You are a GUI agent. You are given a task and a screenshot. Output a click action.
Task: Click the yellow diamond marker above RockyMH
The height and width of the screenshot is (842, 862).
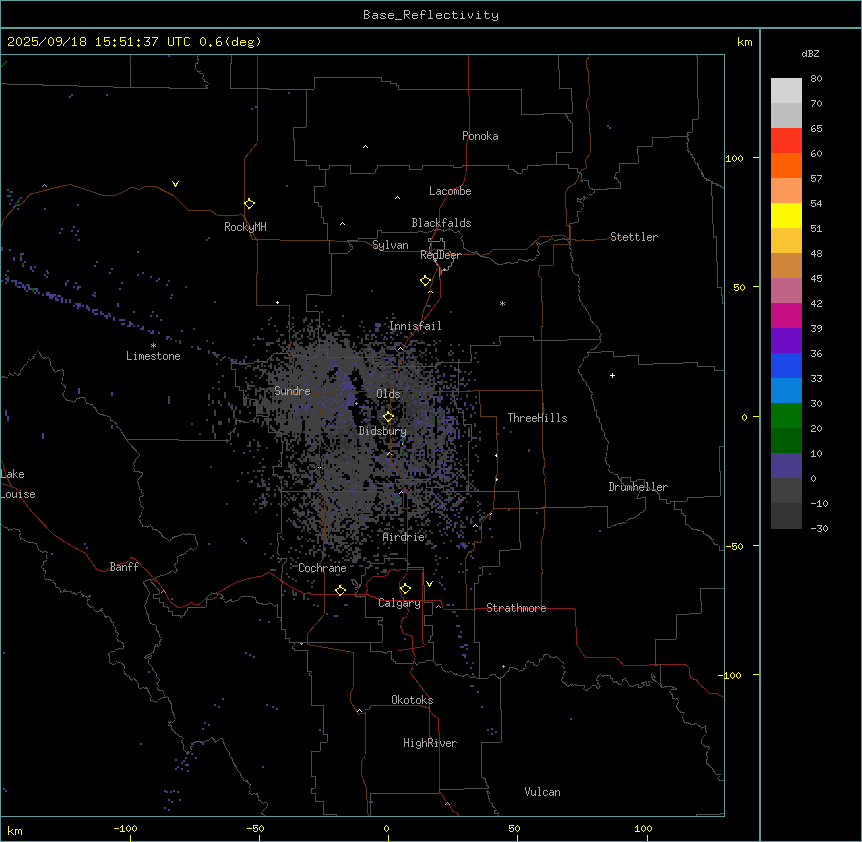click(249, 203)
